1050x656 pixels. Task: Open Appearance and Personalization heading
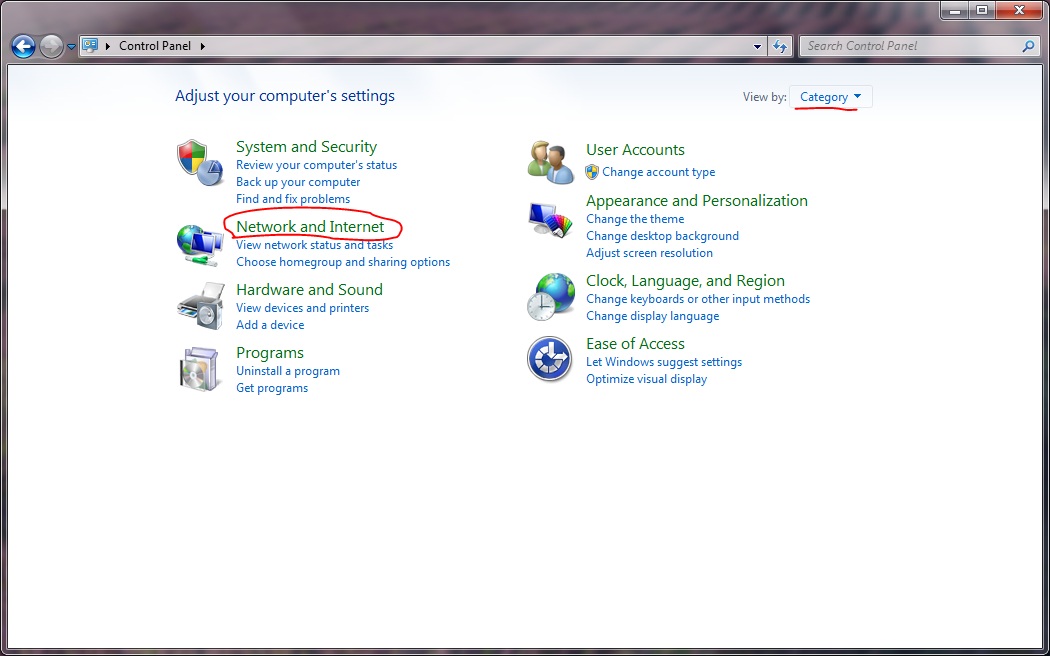point(696,201)
